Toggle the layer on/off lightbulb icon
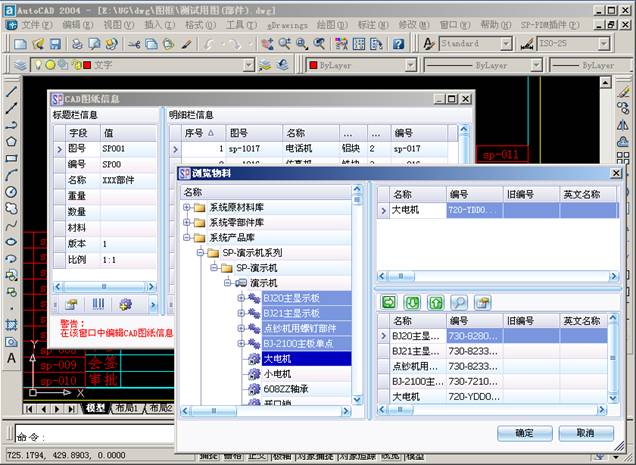The image size is (636, 465). (x=39, y=65)
